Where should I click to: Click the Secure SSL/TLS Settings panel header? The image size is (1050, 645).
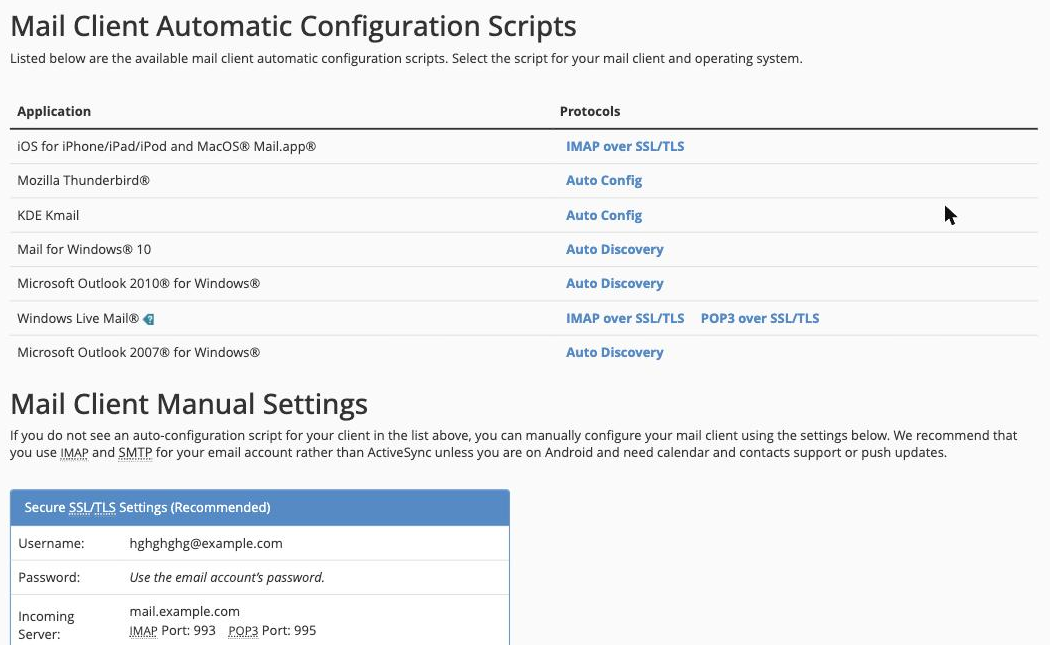click(x=260, y=508)
